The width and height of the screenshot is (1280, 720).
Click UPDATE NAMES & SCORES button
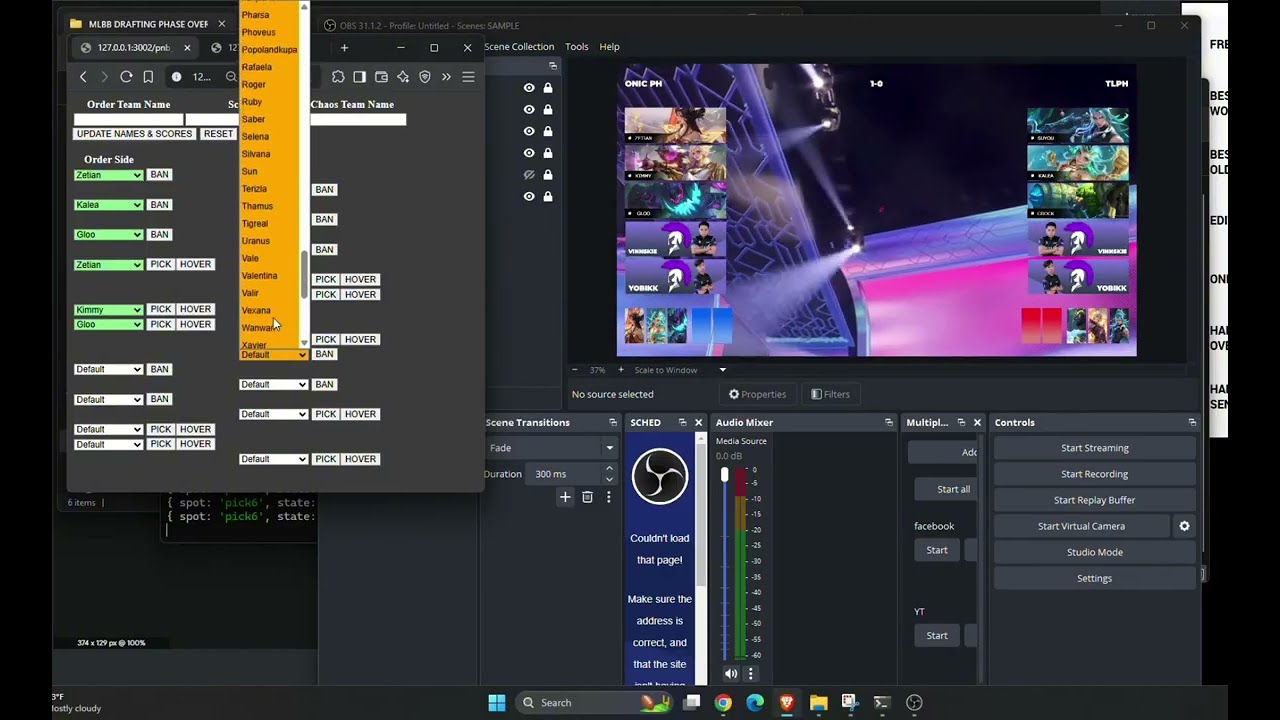(134, 134)
